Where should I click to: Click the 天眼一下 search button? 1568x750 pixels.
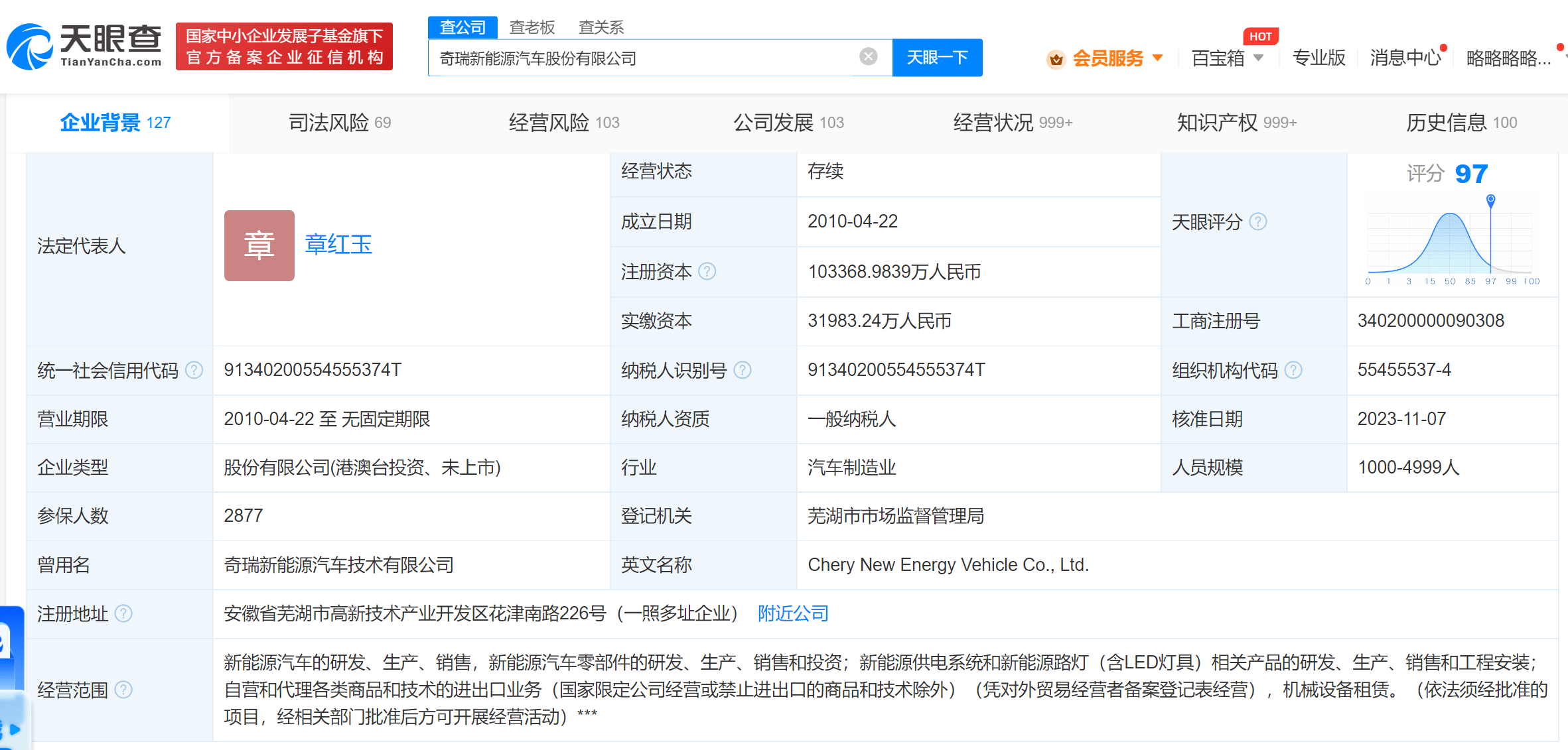coord(937,58)
